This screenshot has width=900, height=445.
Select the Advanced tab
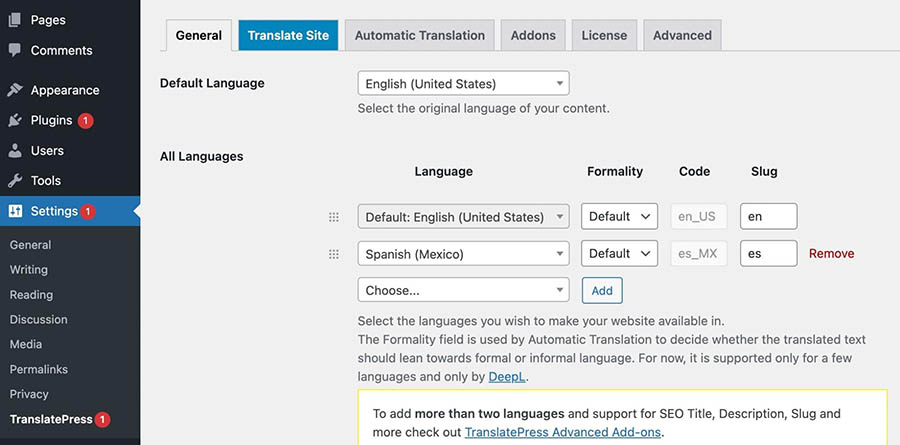tap(681, 35)
